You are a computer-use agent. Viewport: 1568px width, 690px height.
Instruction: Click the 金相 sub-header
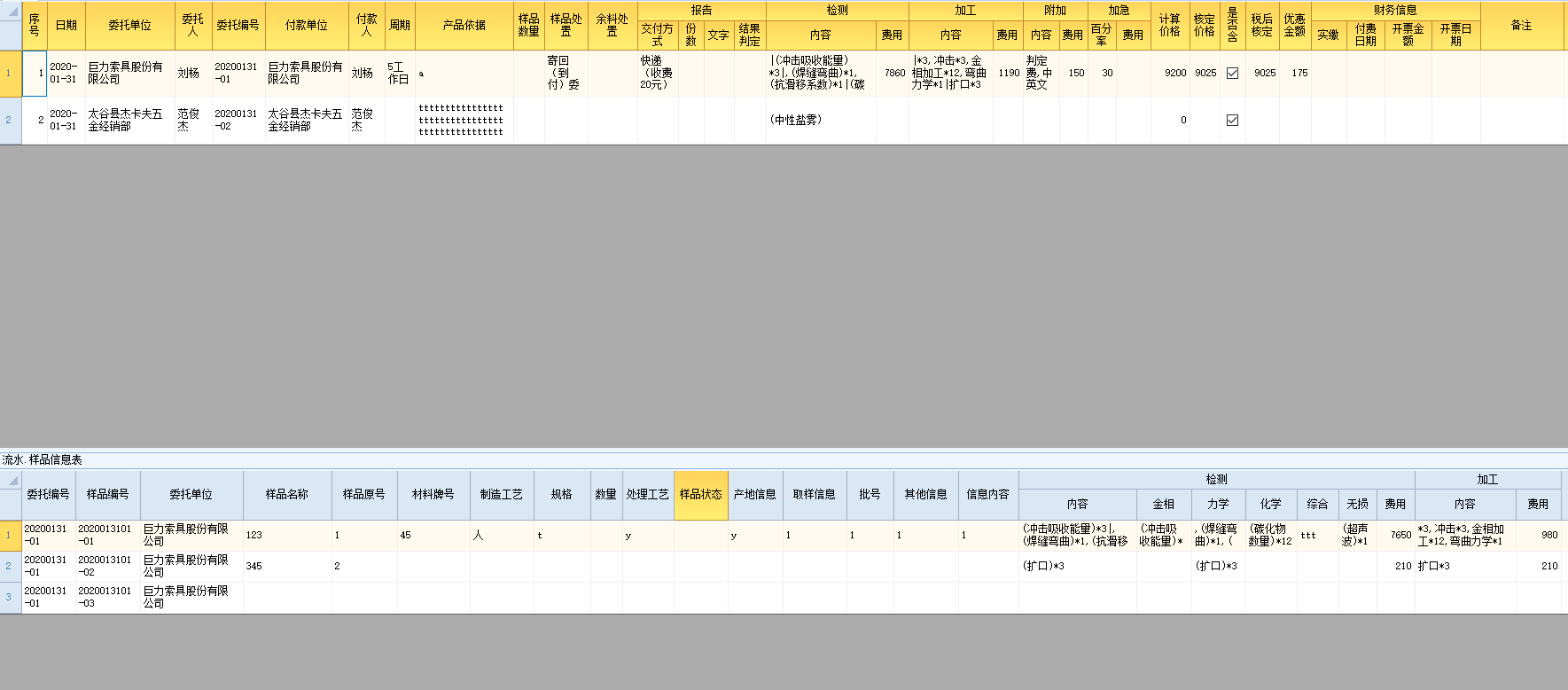coord(1164,504)
